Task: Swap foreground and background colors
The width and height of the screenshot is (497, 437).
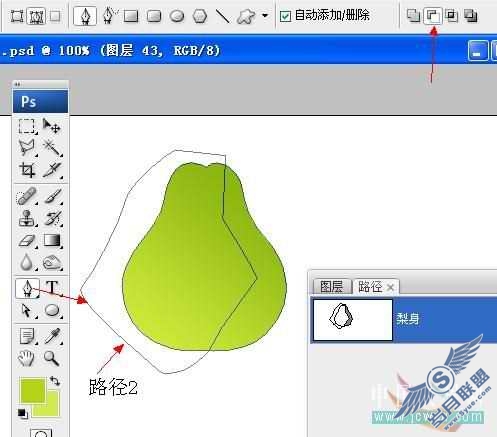Action: tap(55, 381)
